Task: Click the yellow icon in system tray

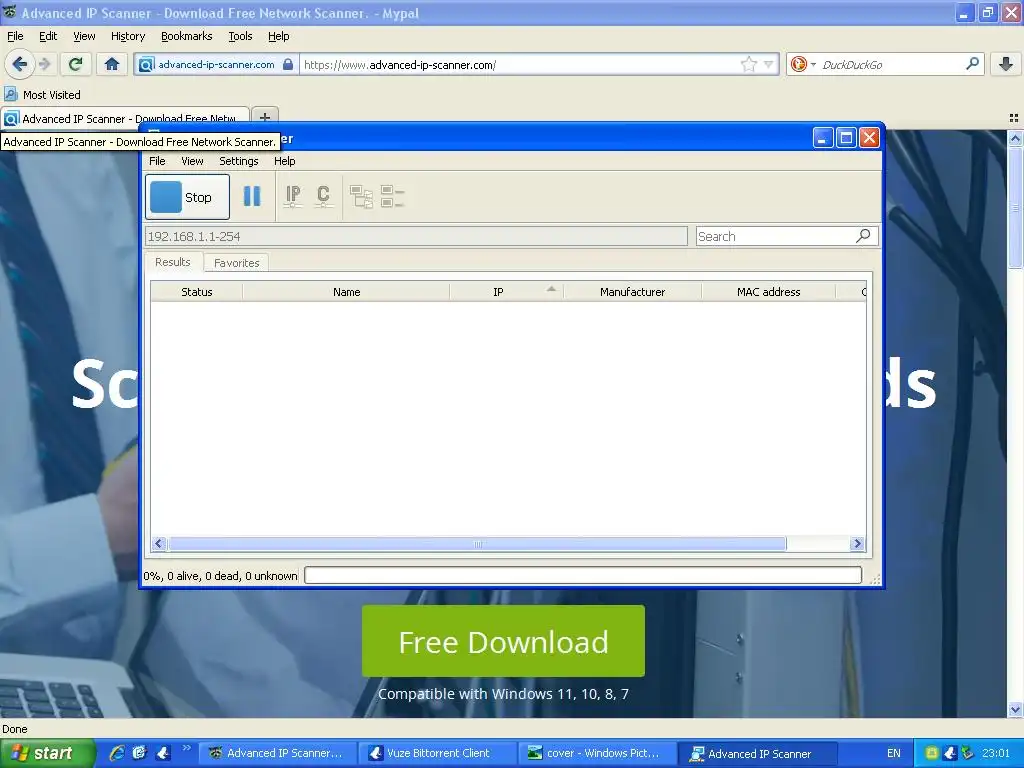Action: point(932,753)
